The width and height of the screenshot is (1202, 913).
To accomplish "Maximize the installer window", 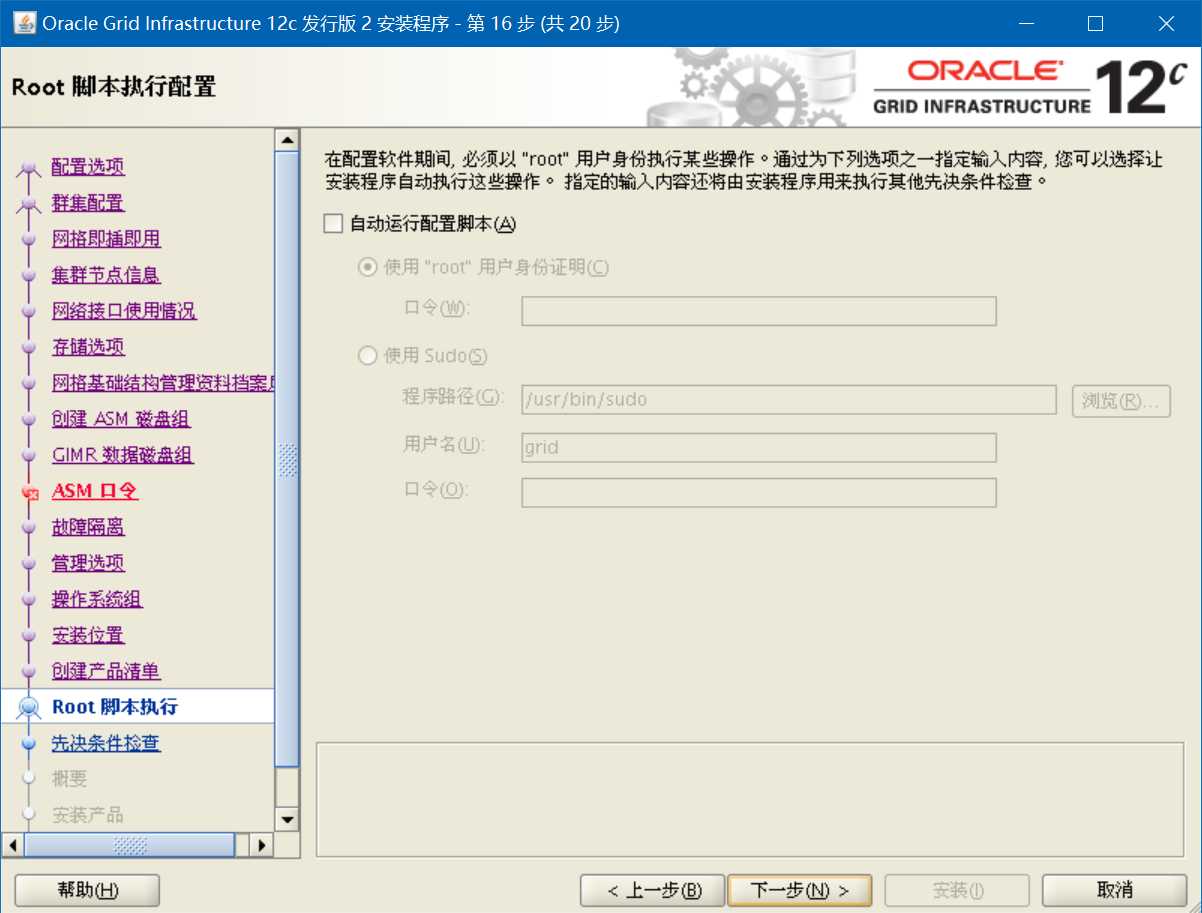I will [x=1096, y=24].
